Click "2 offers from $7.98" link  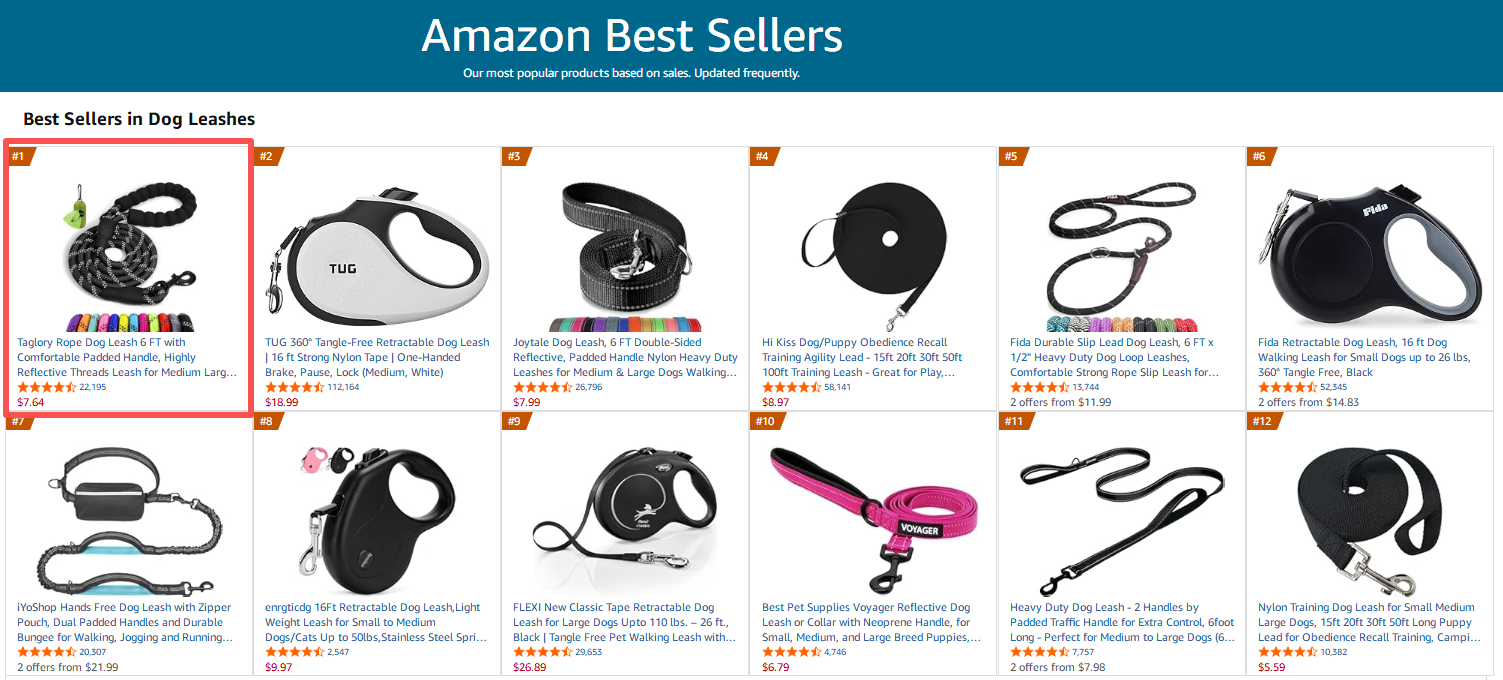pos(1060,667)
